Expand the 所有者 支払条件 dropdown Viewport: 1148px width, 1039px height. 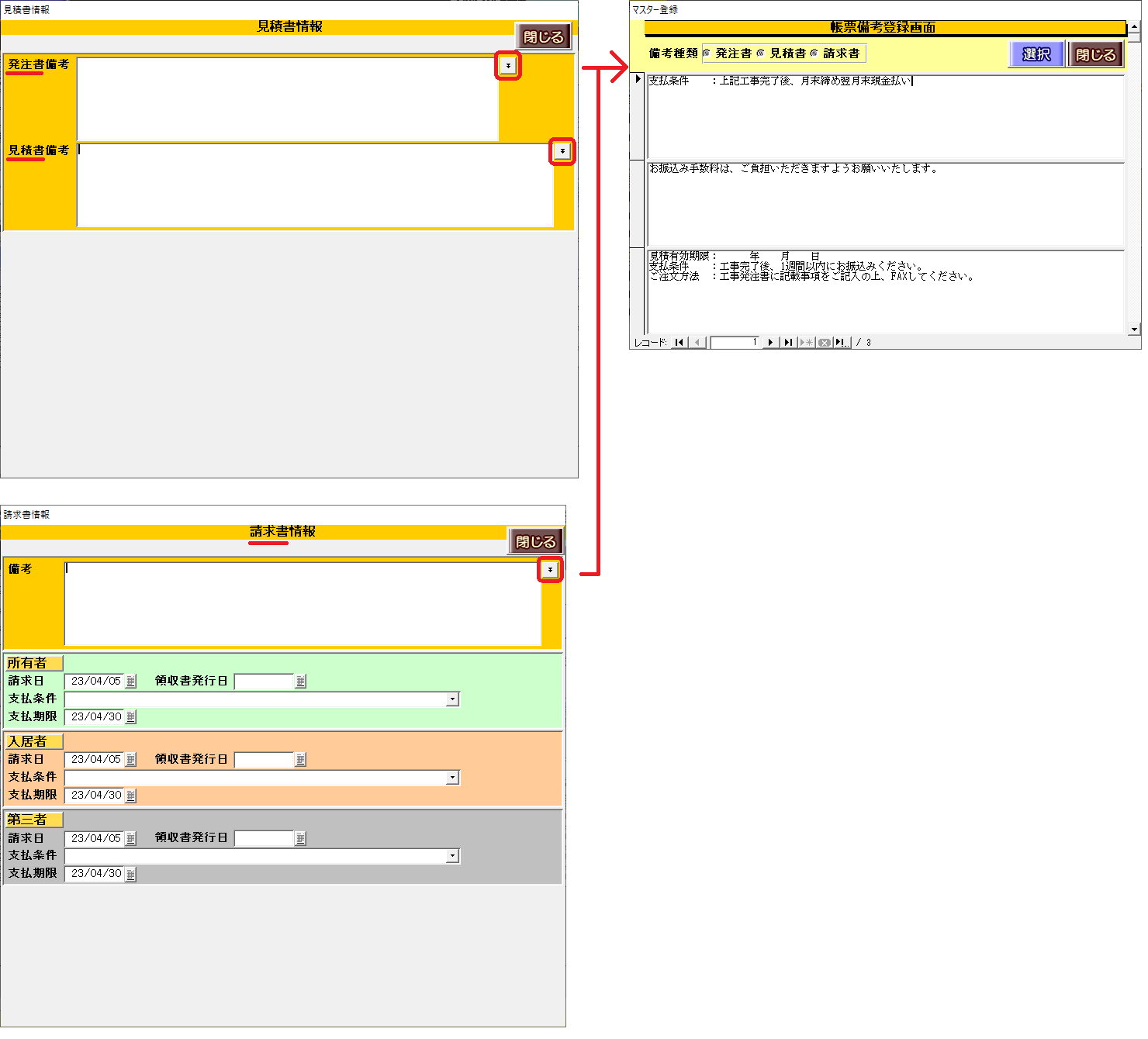click(452, 699)
